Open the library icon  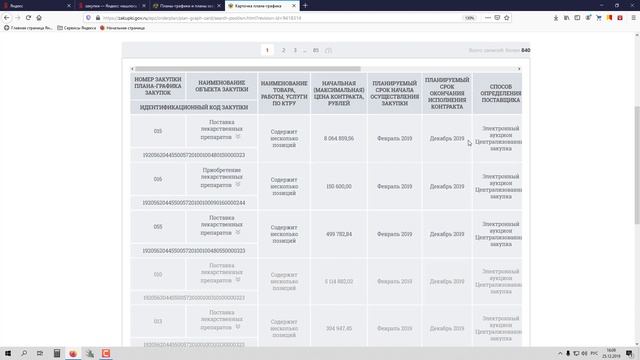[x=567, y=18]
